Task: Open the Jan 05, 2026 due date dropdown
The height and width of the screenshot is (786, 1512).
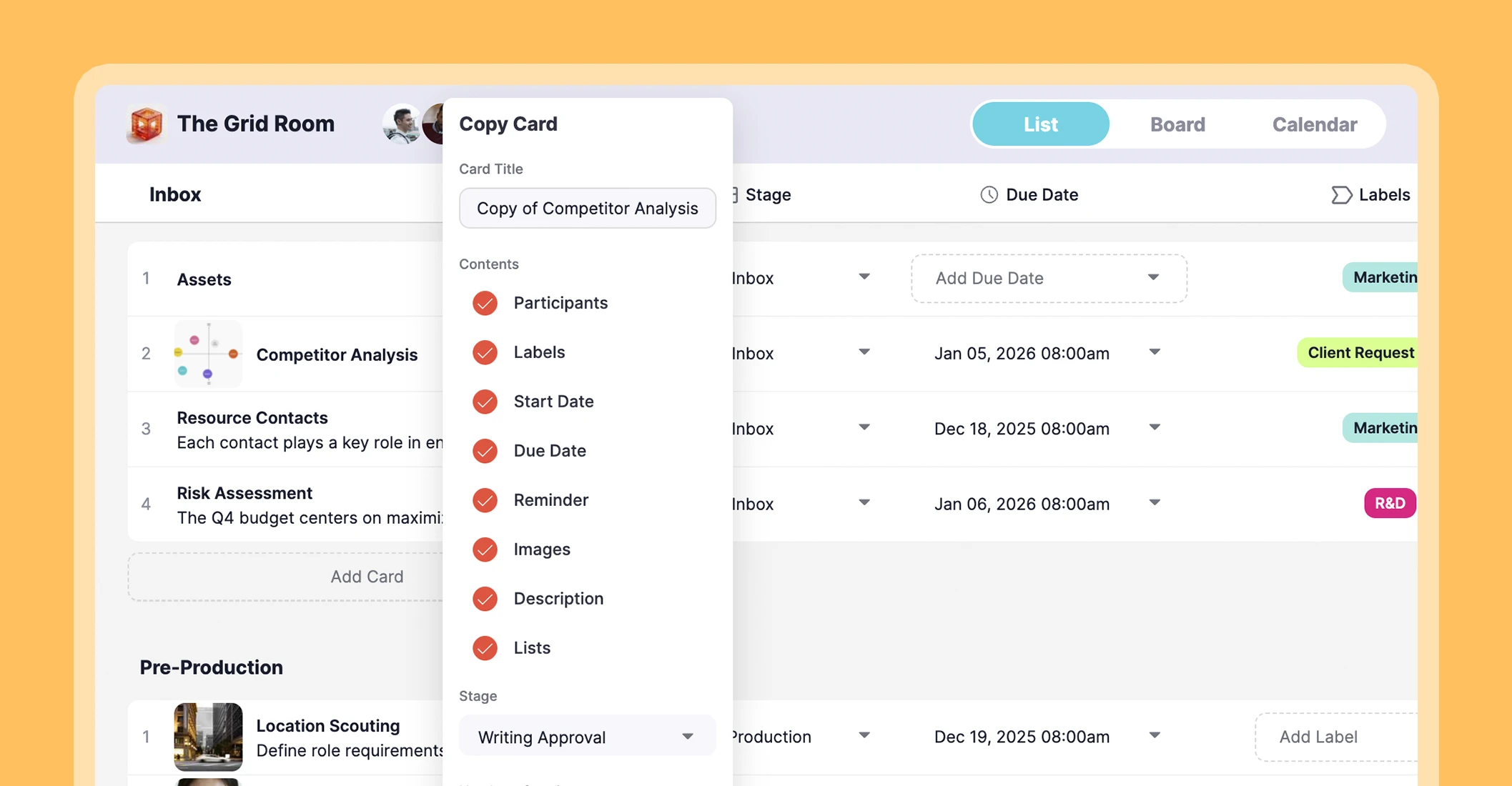Action: point(1155,352)
